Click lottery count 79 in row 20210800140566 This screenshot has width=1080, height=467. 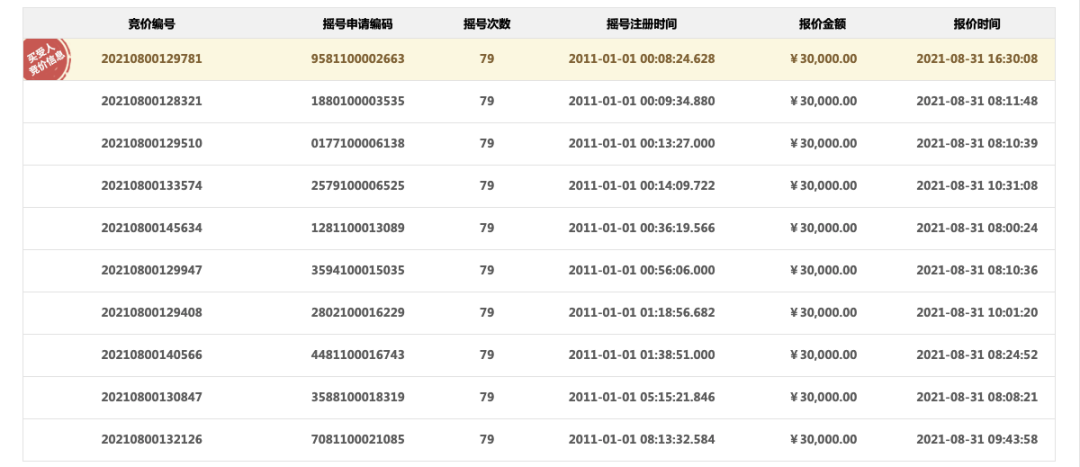click(x=487, y=355)
